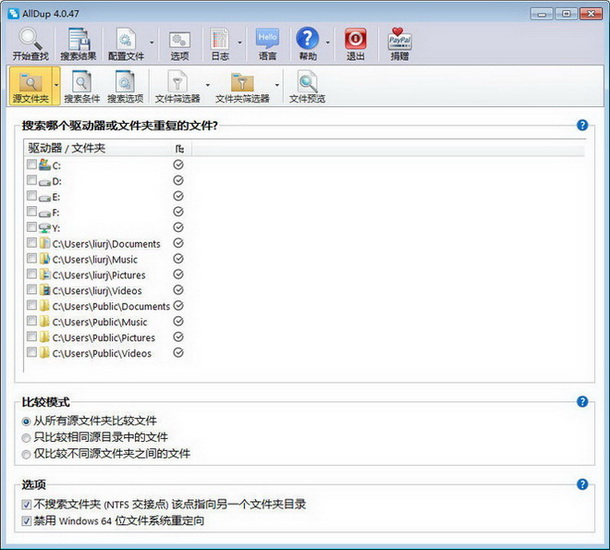Click the help button beside 比较模式
This screenshot has height=550, width=610.
pyautogui.click(x=582, y=402)
